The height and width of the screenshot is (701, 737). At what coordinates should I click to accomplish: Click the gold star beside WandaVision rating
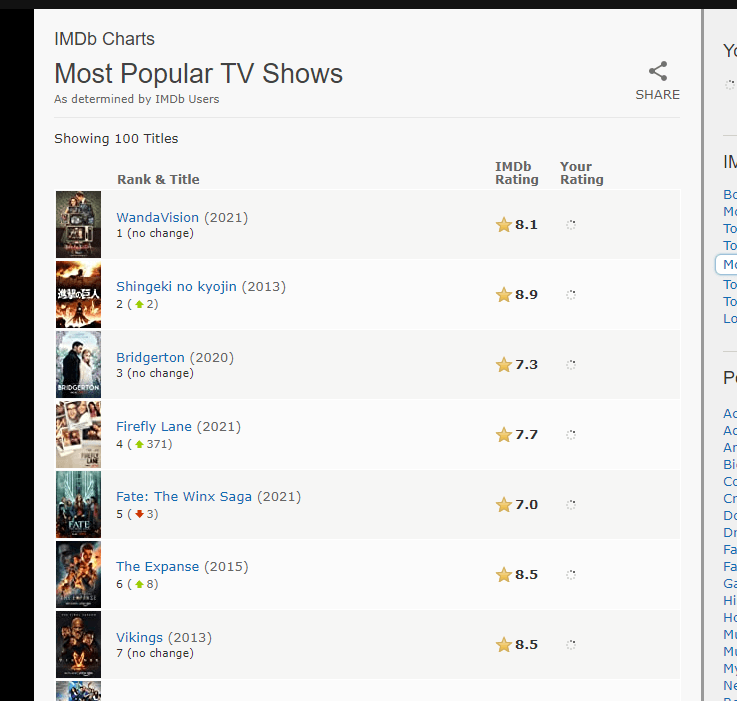pyautogui.click(x=504, y=225)
